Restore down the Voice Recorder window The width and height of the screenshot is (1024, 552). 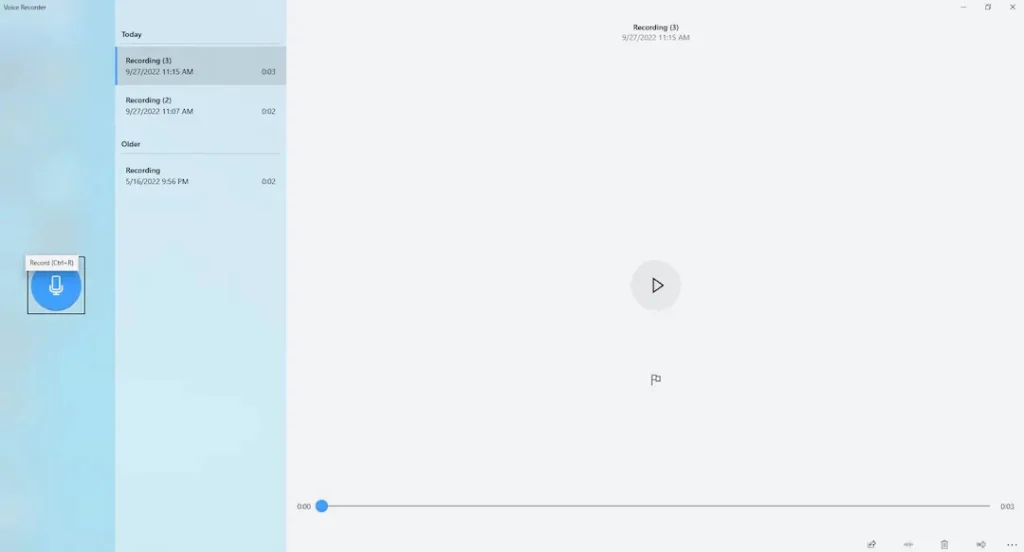click(x=988, y=7)
